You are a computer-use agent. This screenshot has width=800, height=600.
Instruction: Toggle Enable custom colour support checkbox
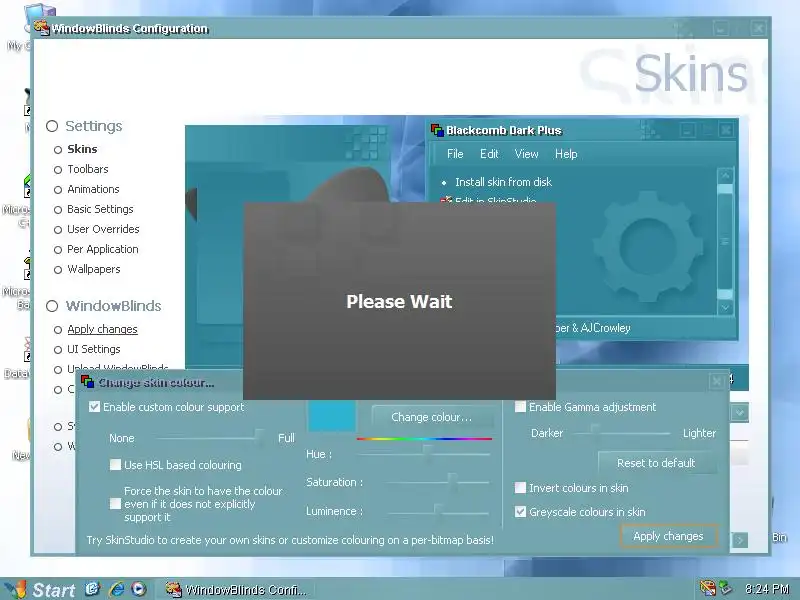pos(94,407)
